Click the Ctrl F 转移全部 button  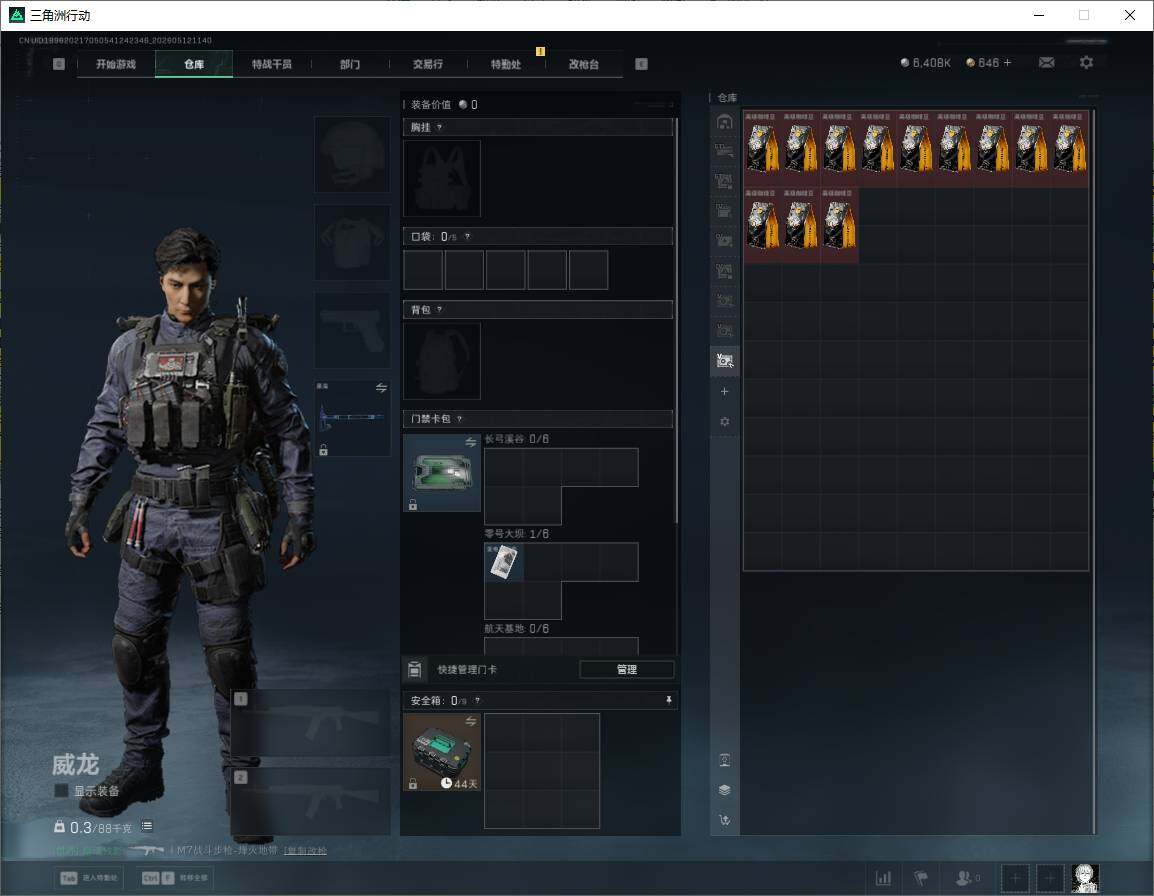click(175, 878)
